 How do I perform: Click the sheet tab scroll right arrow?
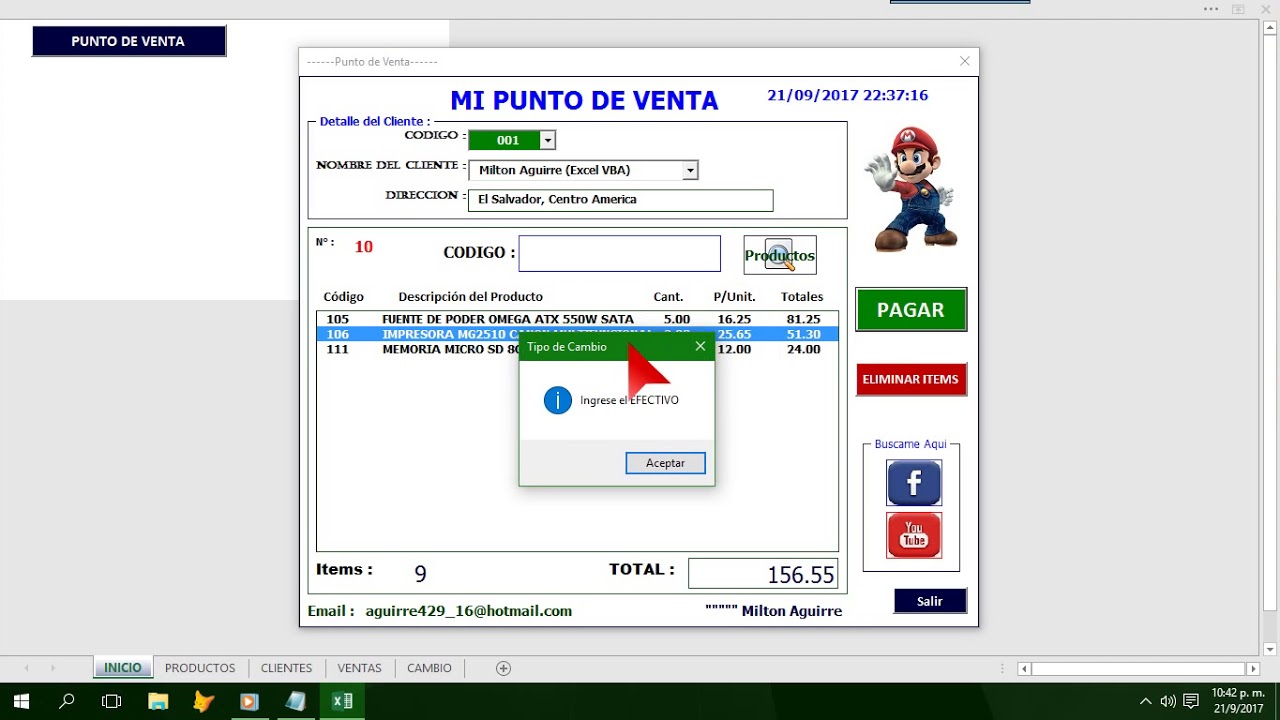point(52,668)
